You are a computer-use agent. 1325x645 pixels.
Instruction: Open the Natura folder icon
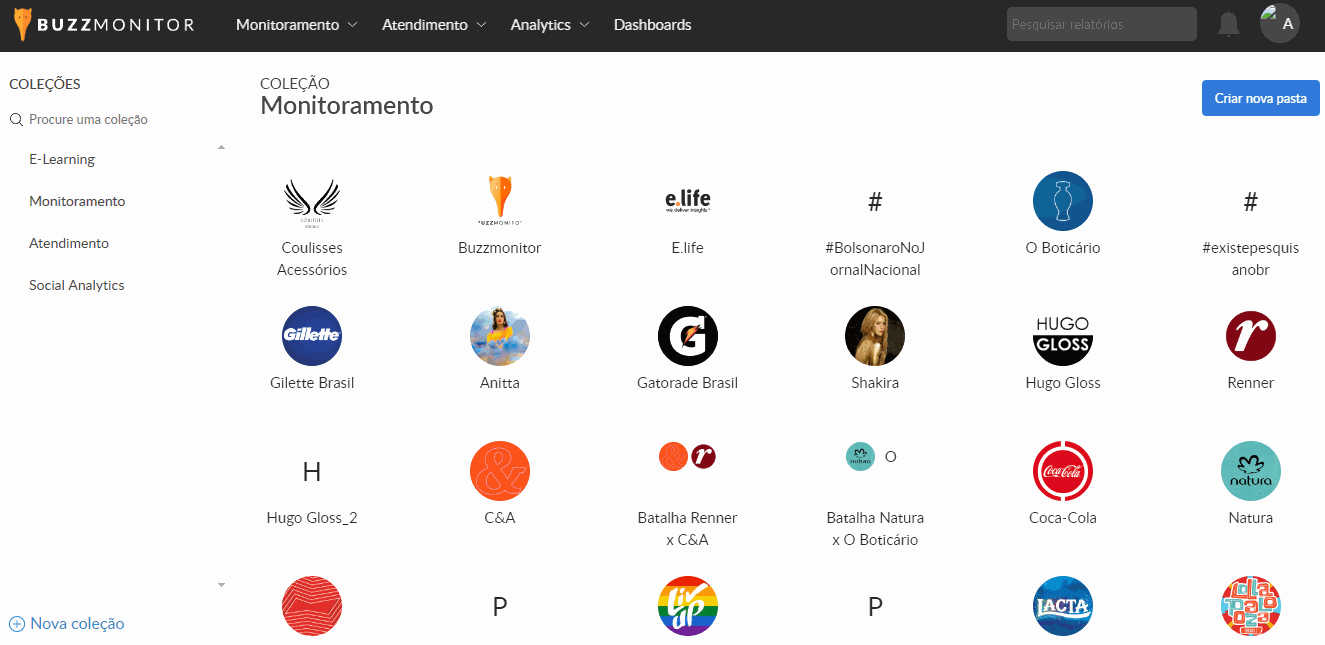1251,471
